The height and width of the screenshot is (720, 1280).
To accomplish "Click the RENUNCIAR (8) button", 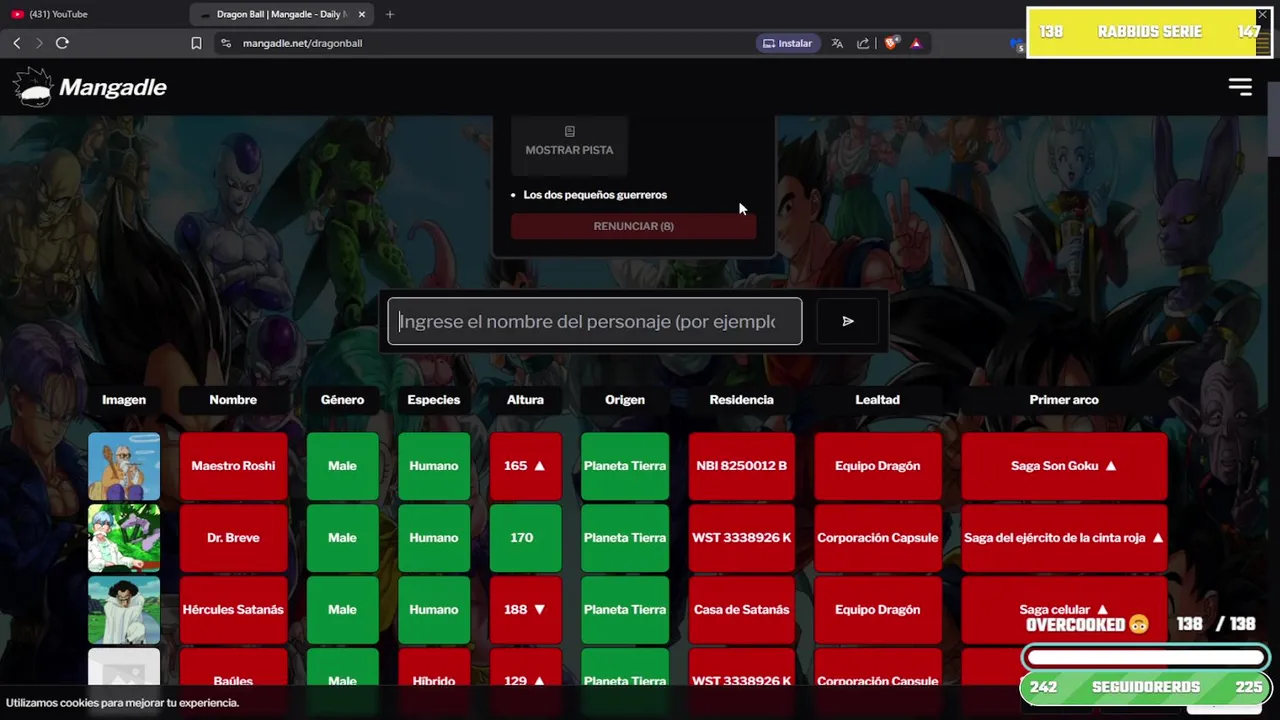I will pos(633,226).
